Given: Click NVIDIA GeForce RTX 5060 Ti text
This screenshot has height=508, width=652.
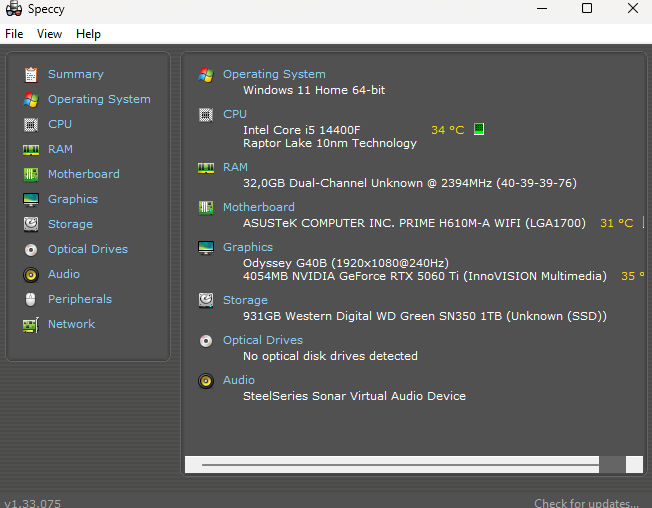Looking at the screenshot, I should pos(425,276).
